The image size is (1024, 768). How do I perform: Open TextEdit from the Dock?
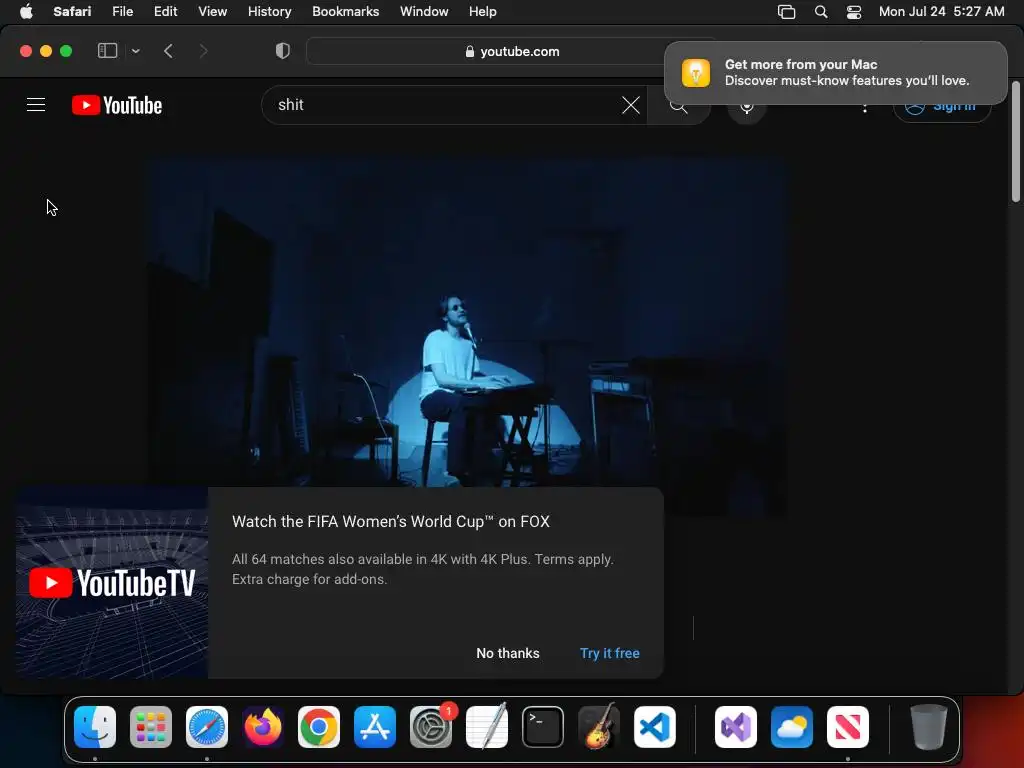click(487, 726)
